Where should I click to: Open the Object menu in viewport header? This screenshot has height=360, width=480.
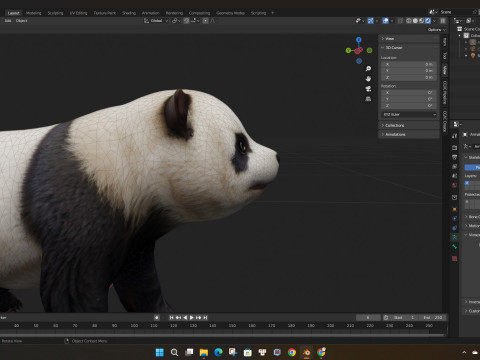point(21,21)
